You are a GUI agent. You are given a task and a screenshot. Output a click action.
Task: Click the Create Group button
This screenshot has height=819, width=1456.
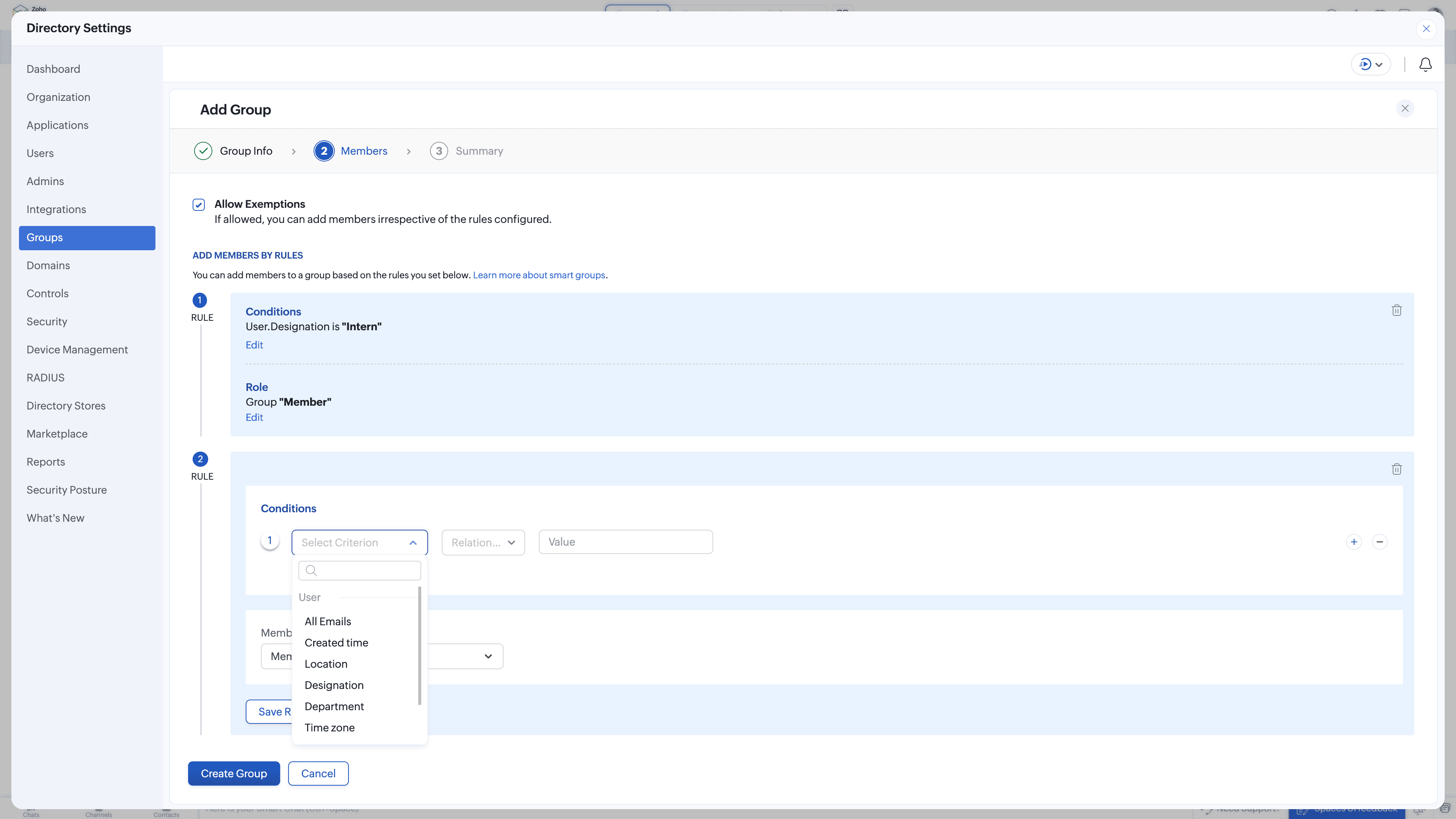[x=234, y=773]
